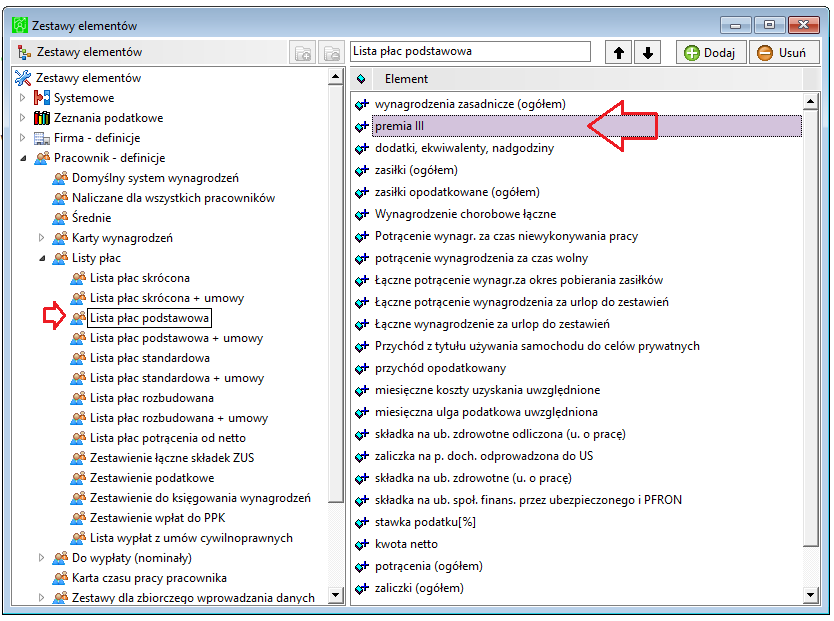This screenshot has height=621, width=834.
Task: Select the Średnie tree item
Action: coord(91,218)
